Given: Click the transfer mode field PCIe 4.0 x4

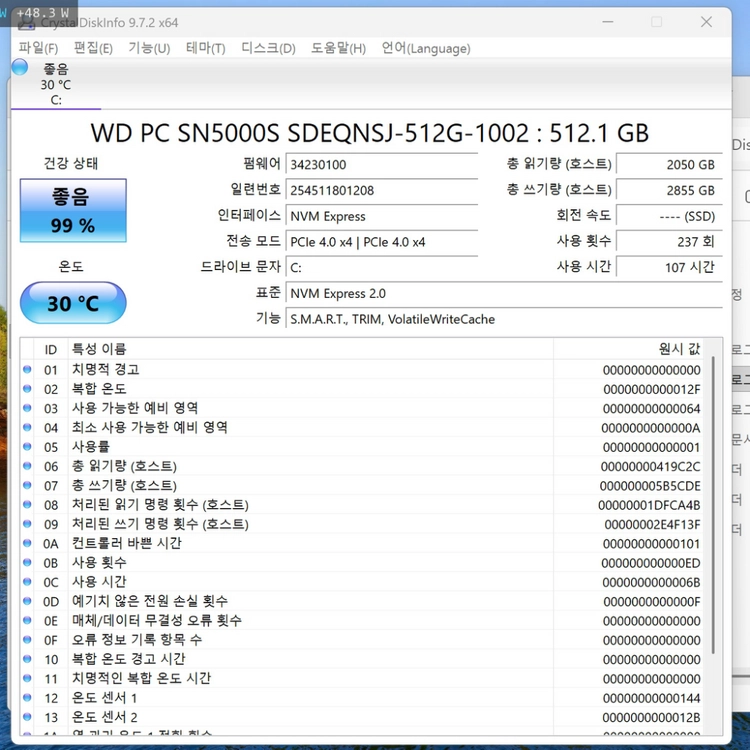Looking at the screenshot, I should pyautogui.click(x=382, y=242).
